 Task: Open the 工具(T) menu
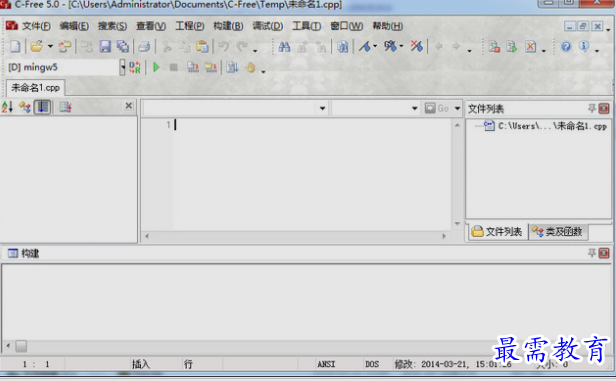[306, 26]
